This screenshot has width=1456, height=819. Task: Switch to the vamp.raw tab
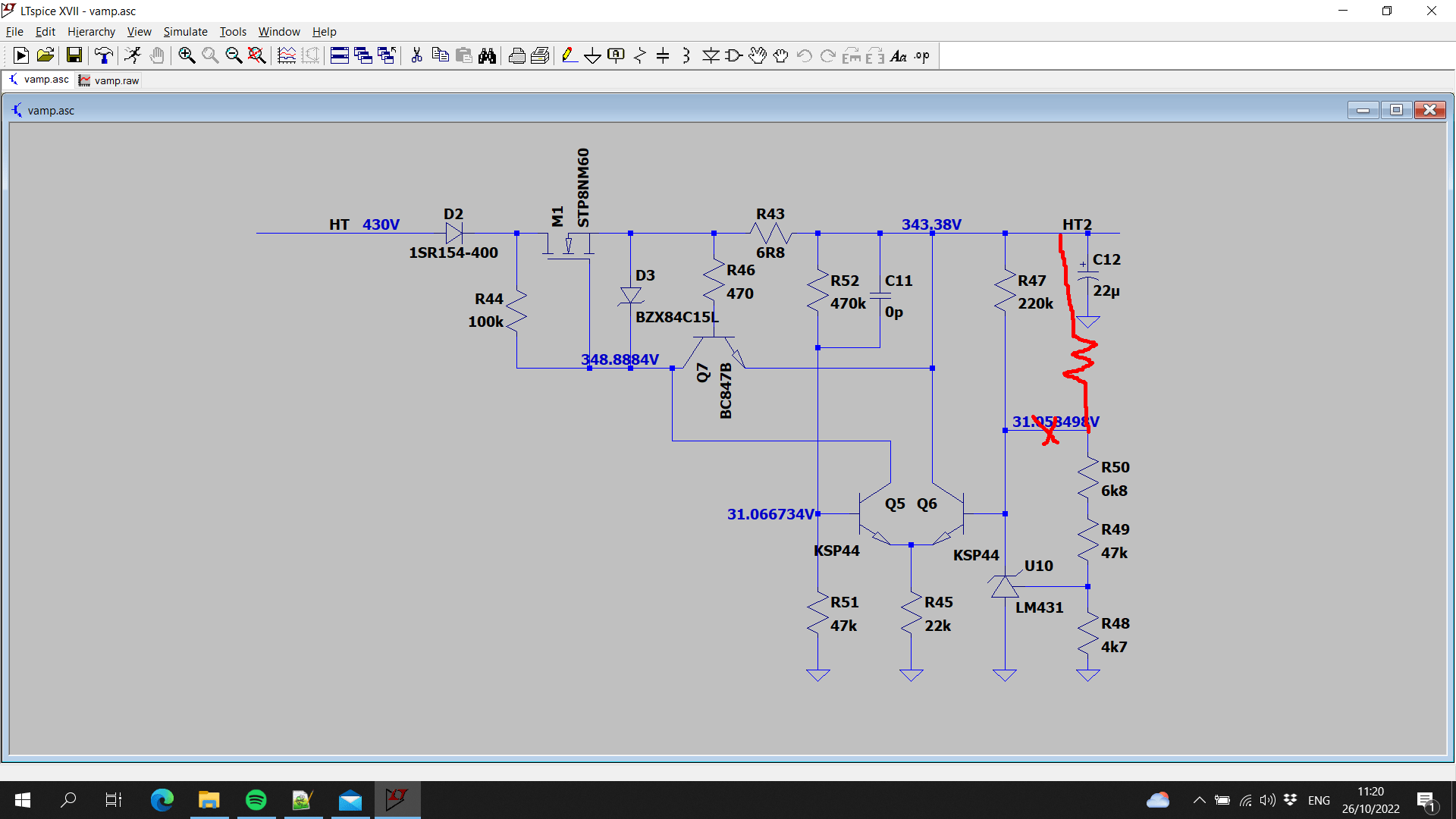click(109, 80)
